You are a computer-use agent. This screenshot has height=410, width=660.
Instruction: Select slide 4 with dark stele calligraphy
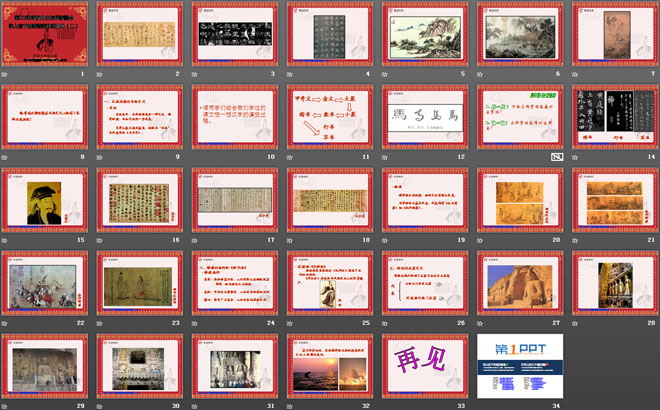click(330, 34)
